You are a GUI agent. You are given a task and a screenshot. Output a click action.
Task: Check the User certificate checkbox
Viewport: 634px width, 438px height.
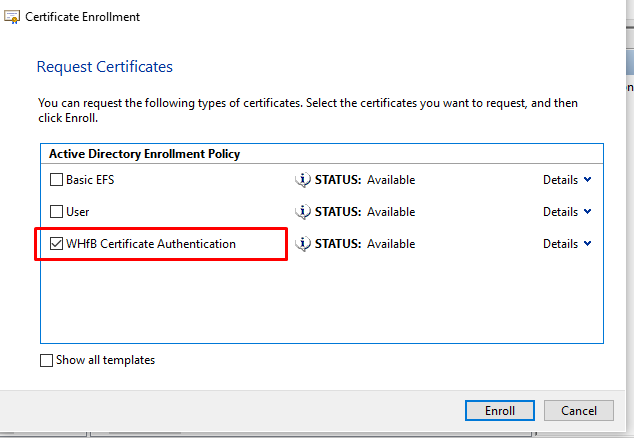(57, 212)
